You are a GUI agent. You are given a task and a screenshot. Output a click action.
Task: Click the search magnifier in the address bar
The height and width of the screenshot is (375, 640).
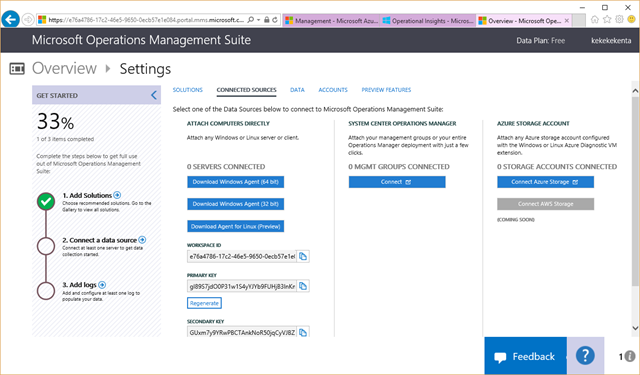(x=251, y=20)
